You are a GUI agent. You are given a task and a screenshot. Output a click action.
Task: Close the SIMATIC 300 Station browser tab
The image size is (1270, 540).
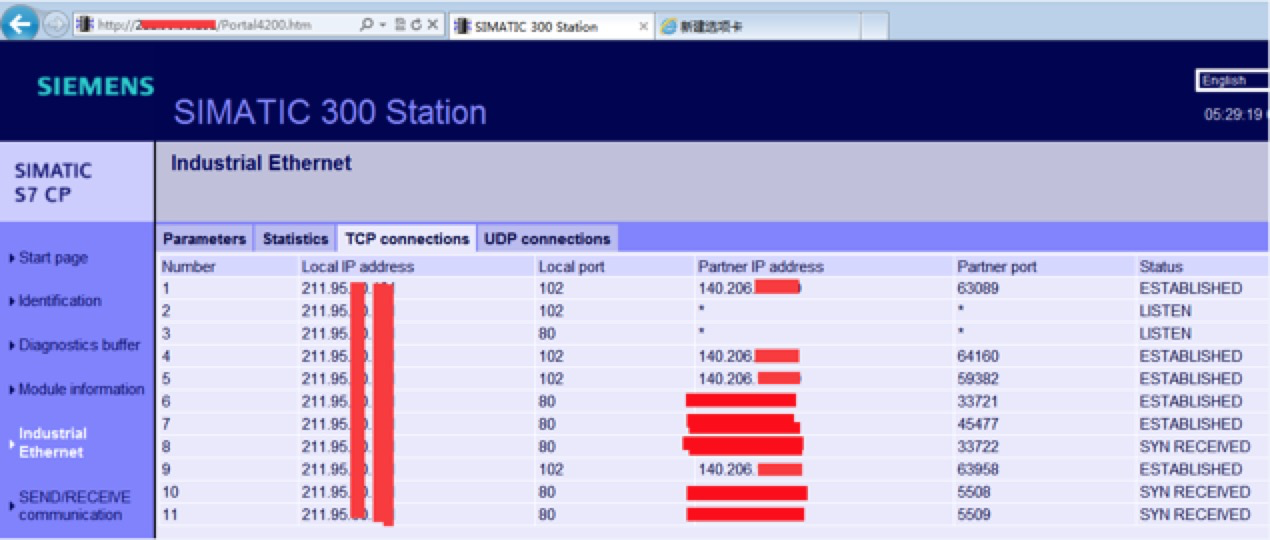pos(643,27)
